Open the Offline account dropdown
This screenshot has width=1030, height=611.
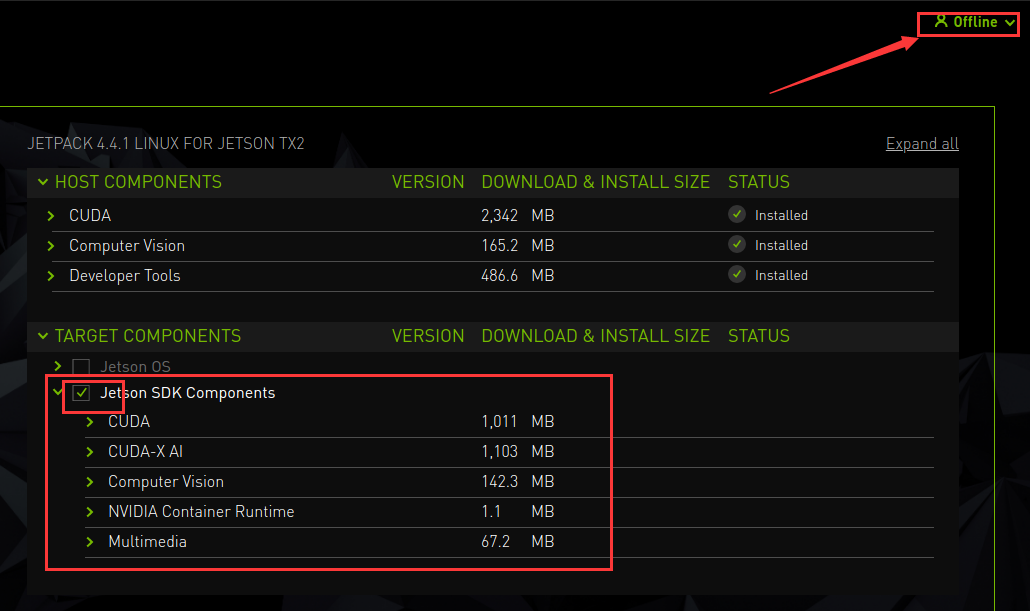pyautogui.click(x=975, y=22)
